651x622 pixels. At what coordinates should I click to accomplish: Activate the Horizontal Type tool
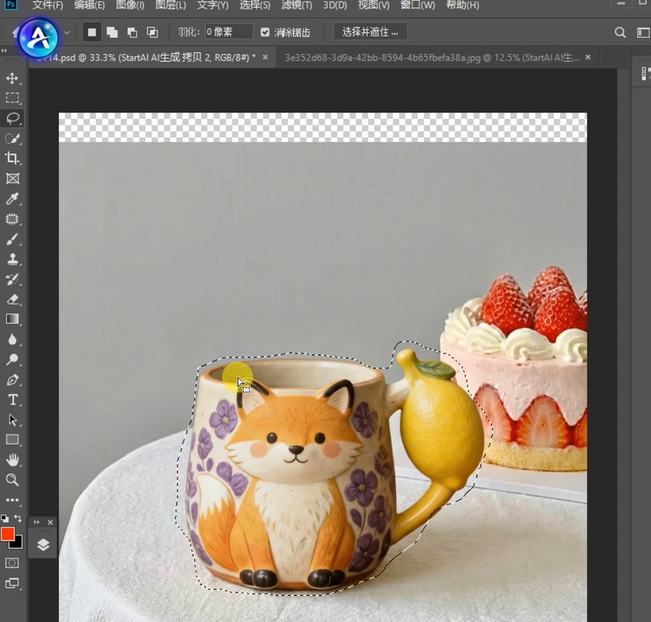[13, 400]
